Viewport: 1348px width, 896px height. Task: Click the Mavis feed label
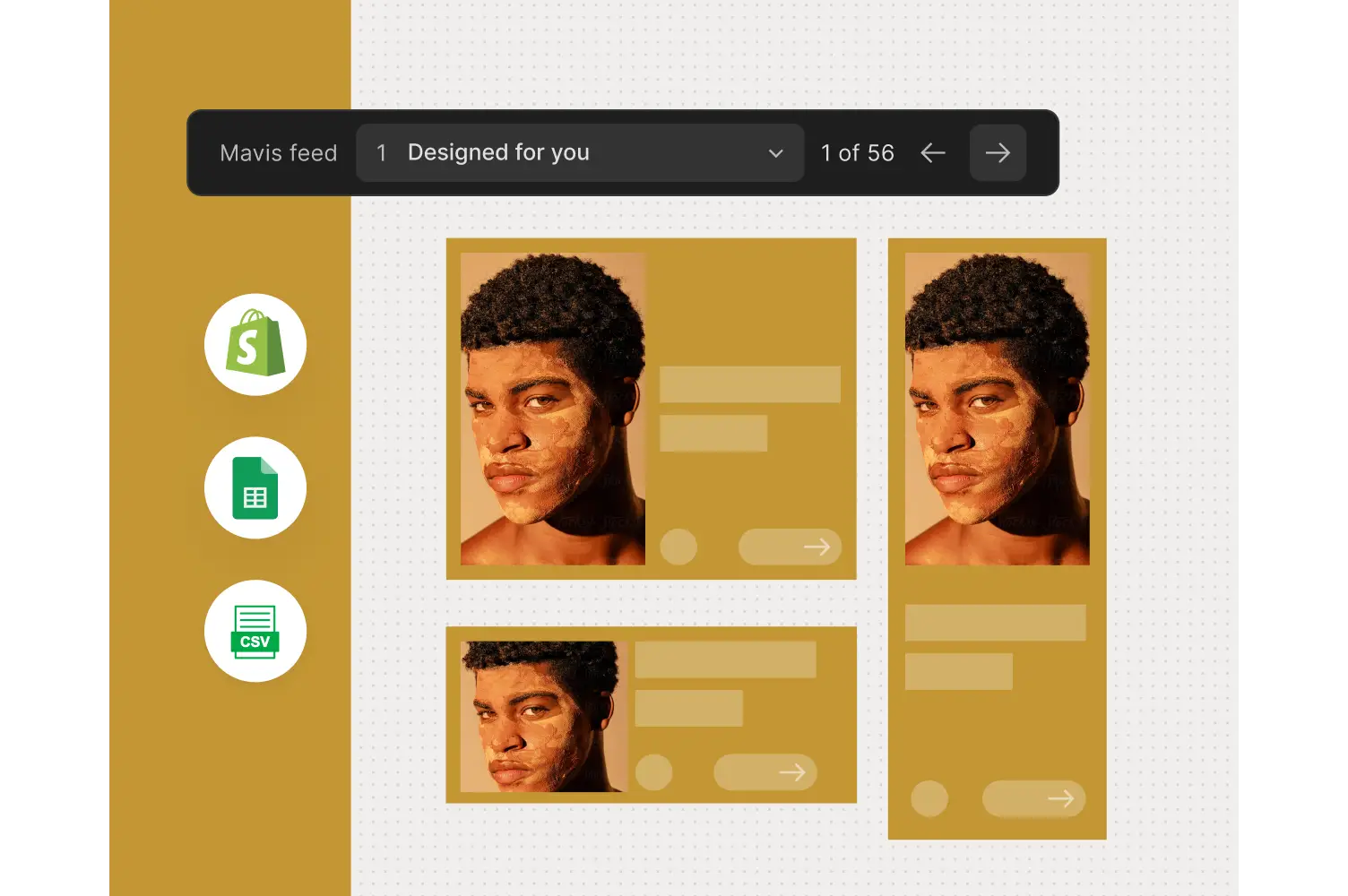point(279,153)
